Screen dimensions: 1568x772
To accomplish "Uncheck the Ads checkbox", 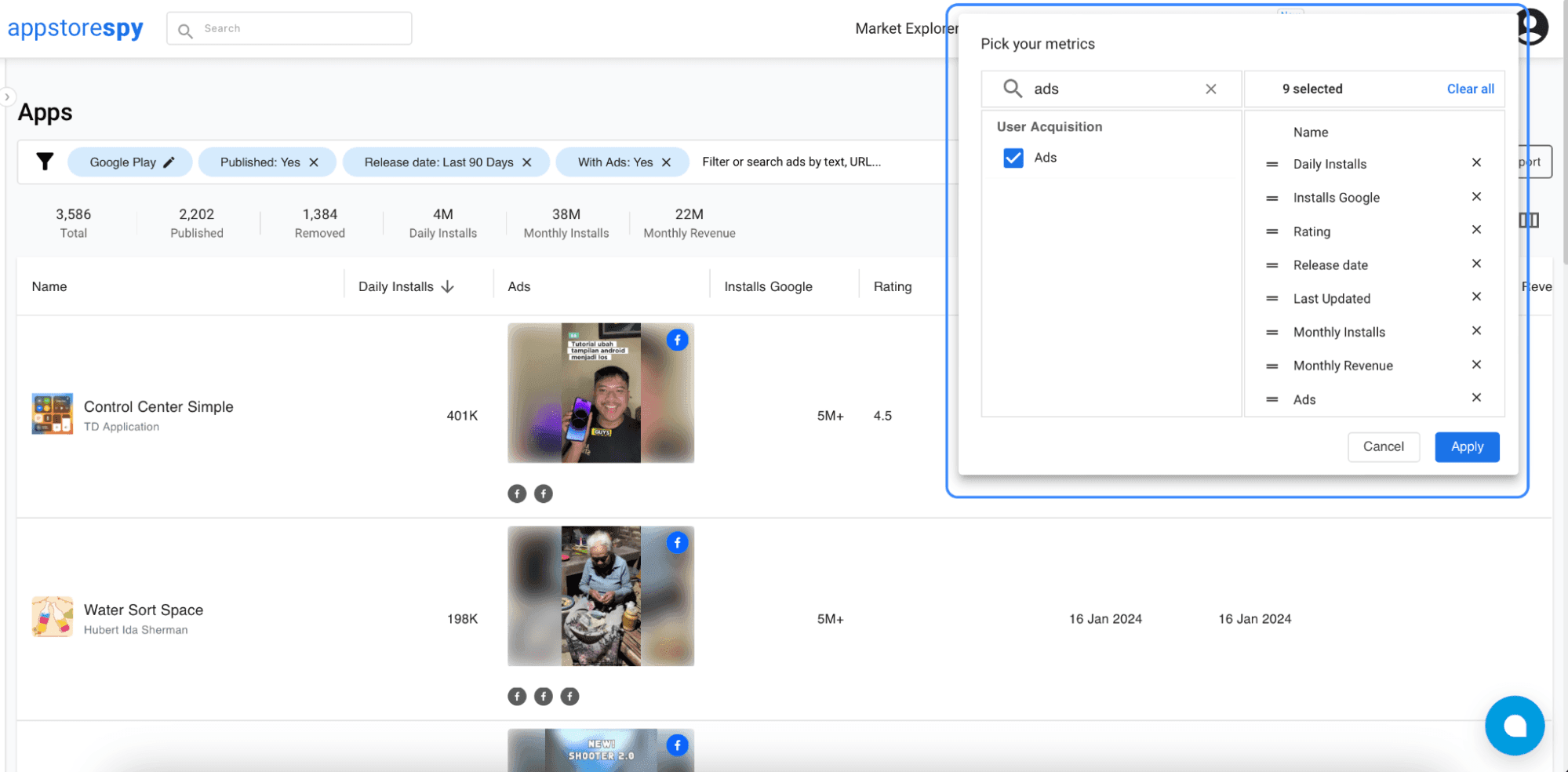I will [x=1013, y=158].
